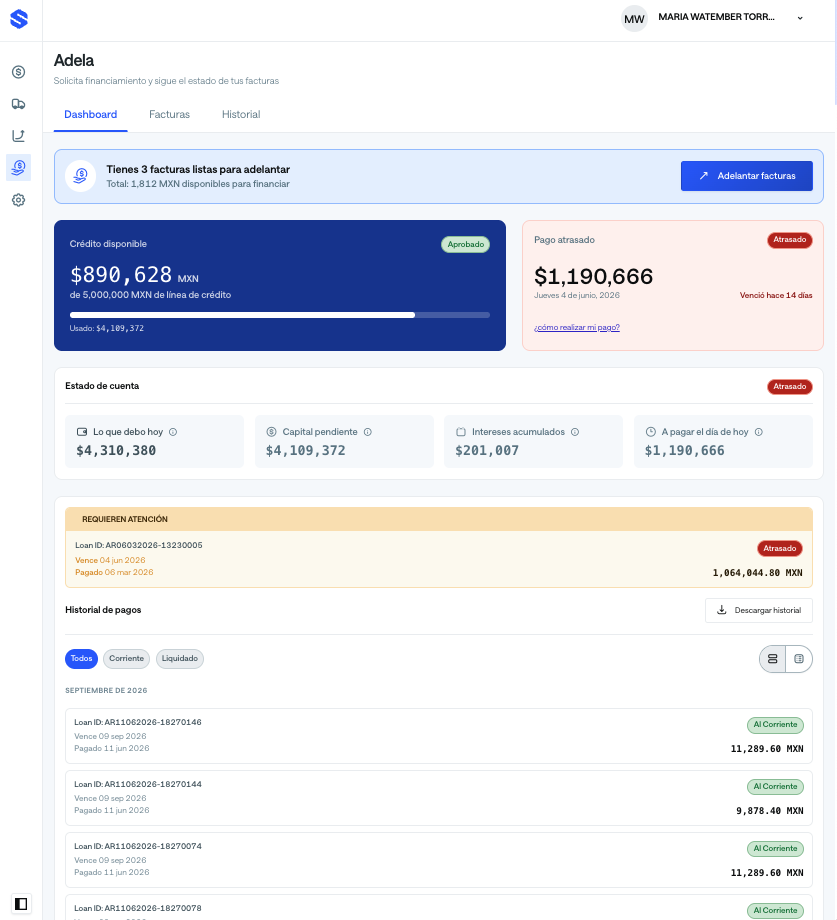Switch to the Historial tab
The image size is (837, 920).
[x=241, y=115]
